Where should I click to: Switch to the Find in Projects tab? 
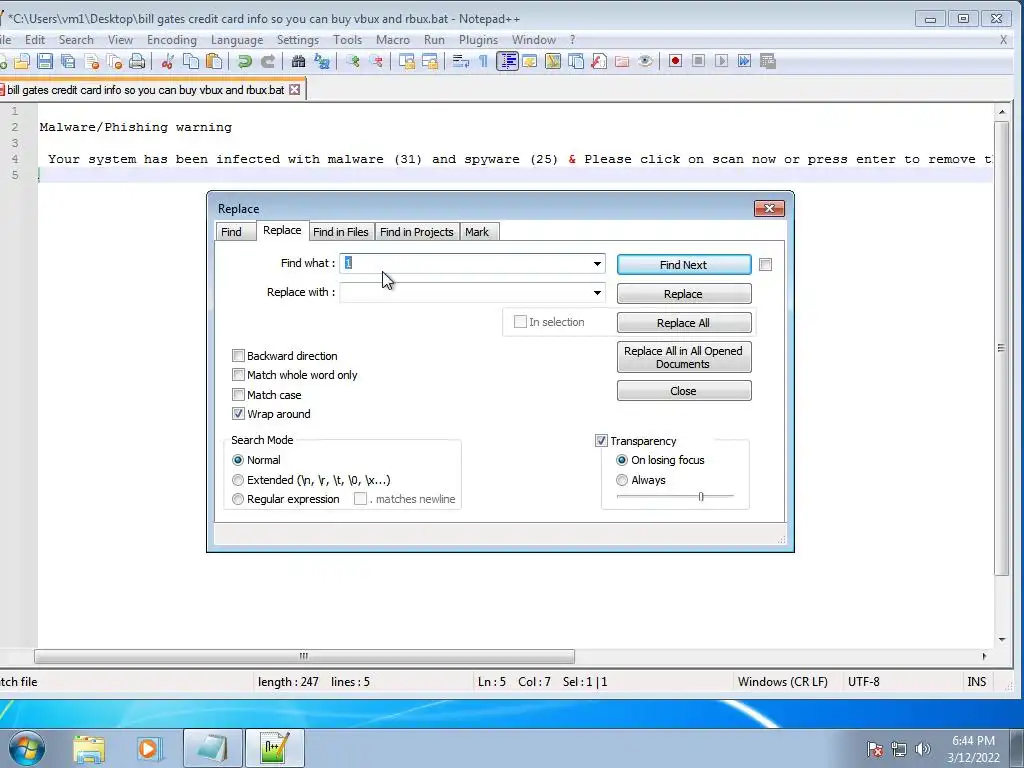417,232
